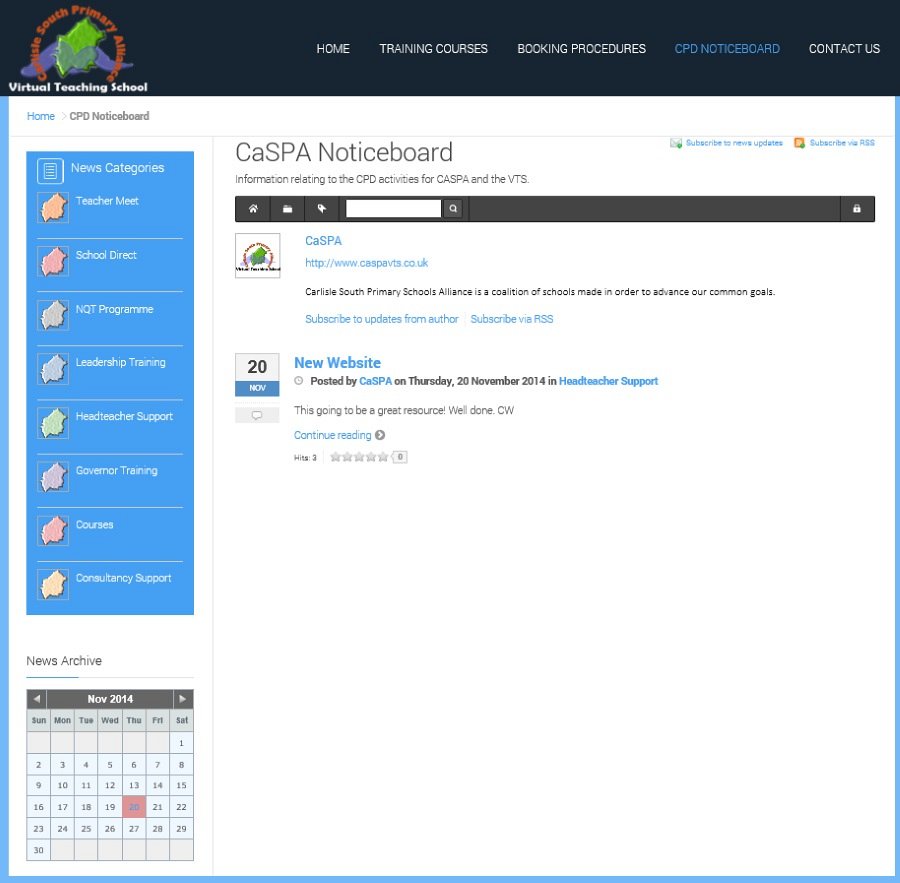Click the blog search input field
Image resolution: width=900 pixels, height=883 pixels.
[x=393, y=209]
